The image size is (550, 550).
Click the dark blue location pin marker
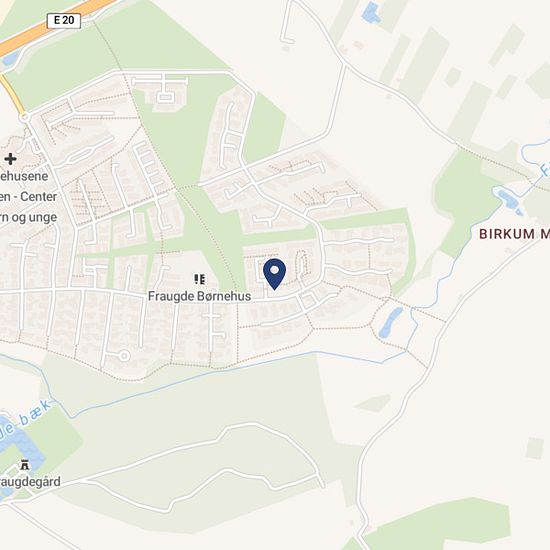[274, 274]
